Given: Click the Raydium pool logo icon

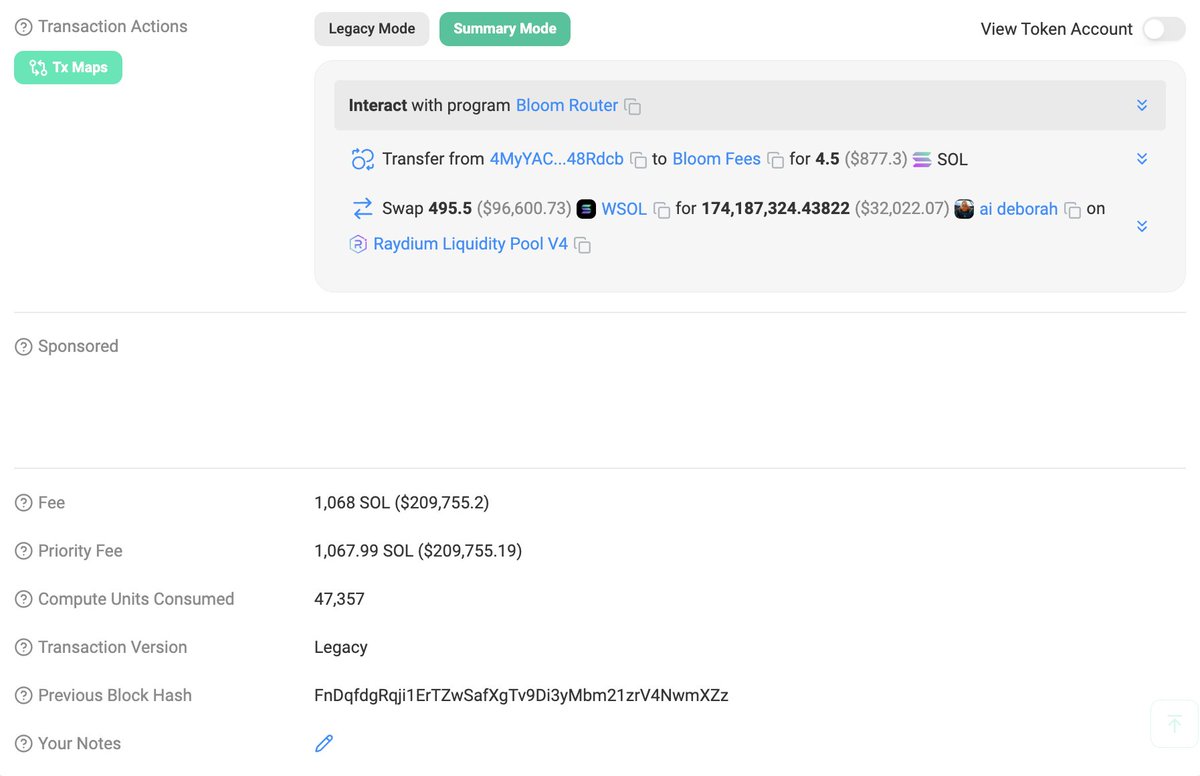Looking at the screenshot, I should (358, 244).
